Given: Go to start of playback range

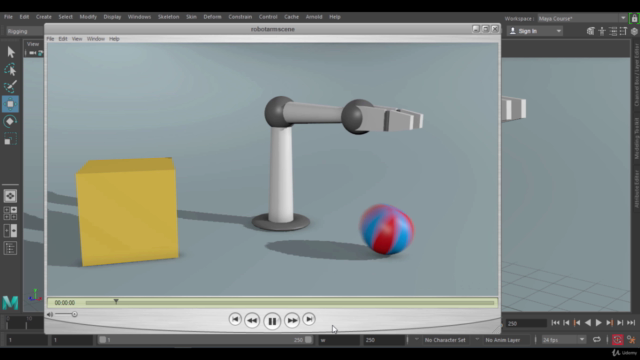Looking at the screenshot, I should click(x=556, y=323).
